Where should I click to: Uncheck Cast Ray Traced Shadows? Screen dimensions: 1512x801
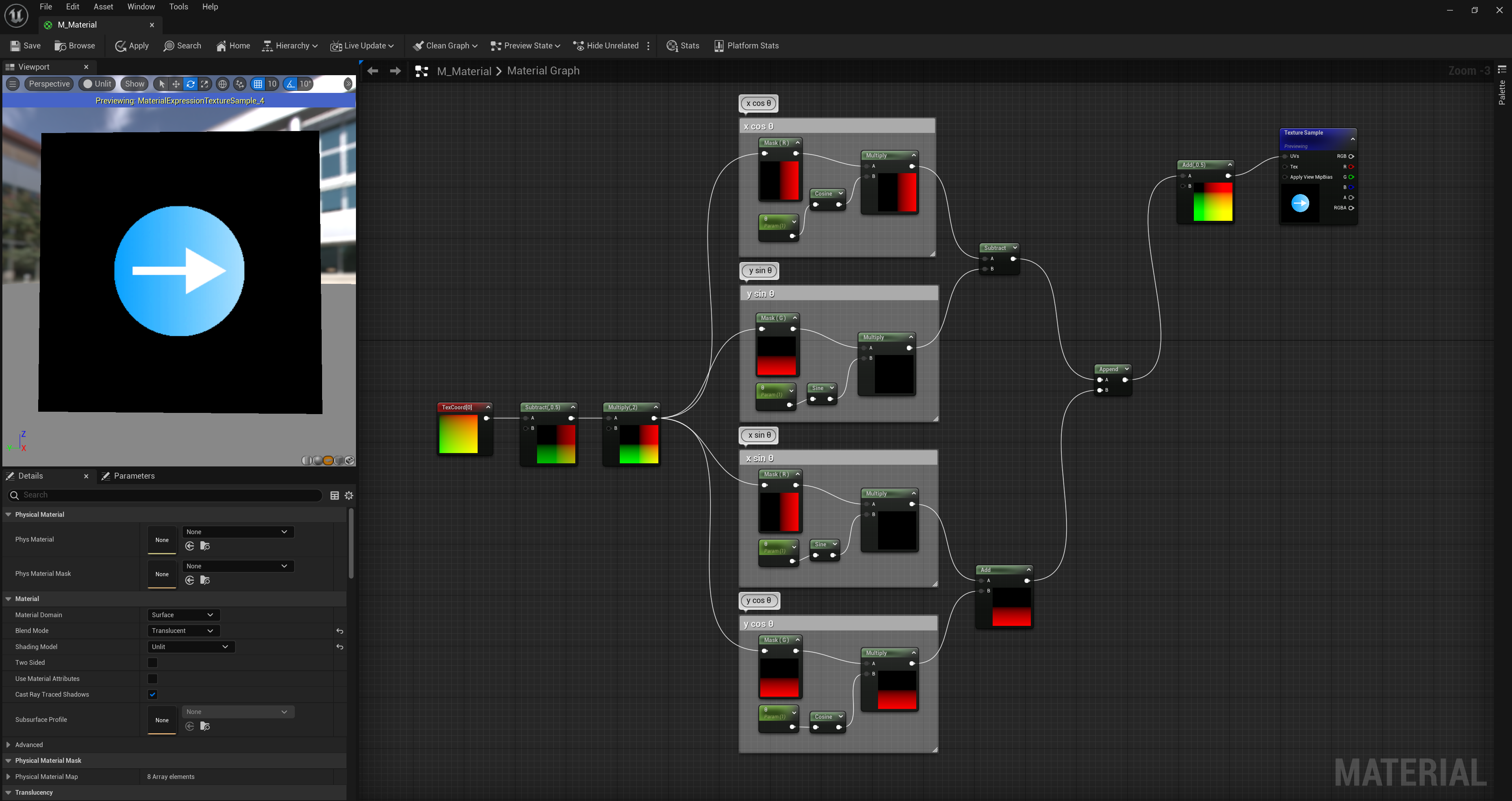[x=153, y=694]
